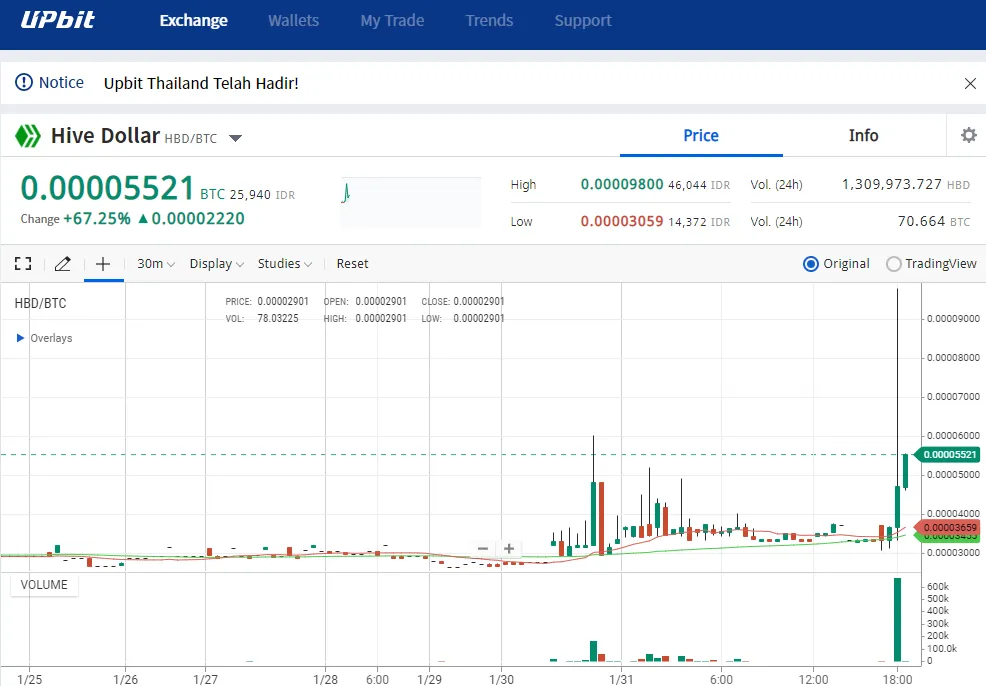Switch to the Price tab
This screenshot has height=686, width=986.
pos(701,135)
